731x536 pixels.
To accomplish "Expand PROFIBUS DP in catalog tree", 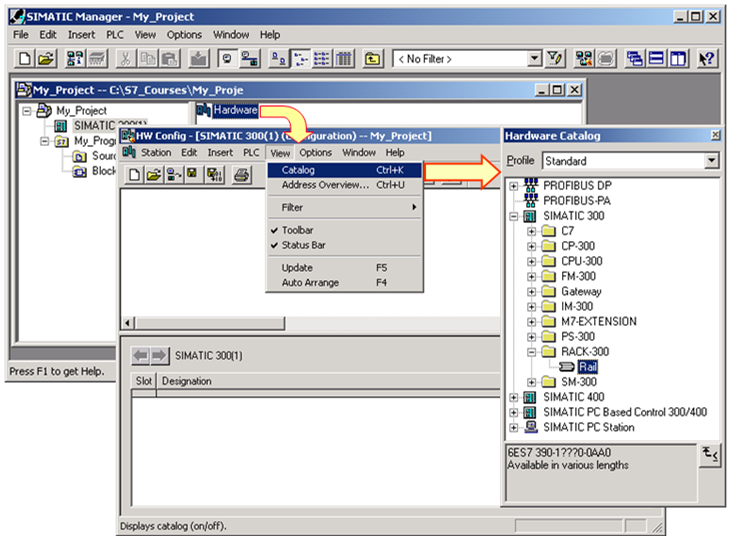I will 513,186.
